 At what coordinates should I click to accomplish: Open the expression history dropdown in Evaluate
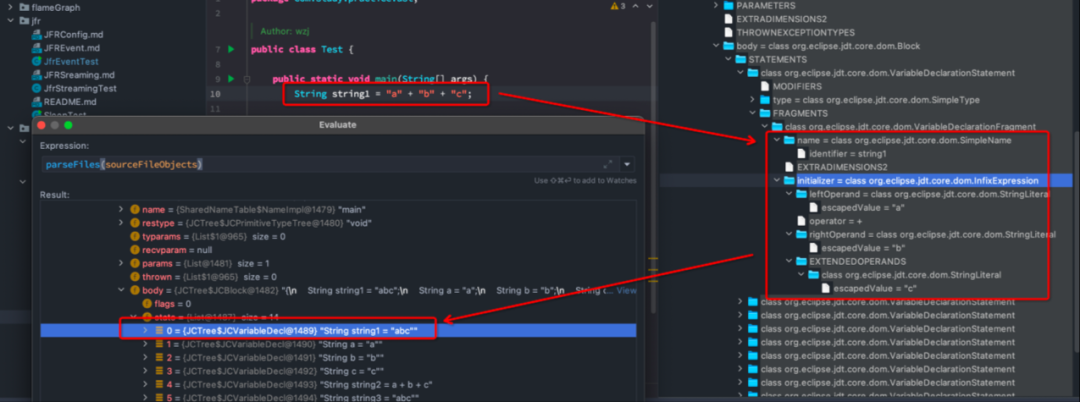click(627, 165)
